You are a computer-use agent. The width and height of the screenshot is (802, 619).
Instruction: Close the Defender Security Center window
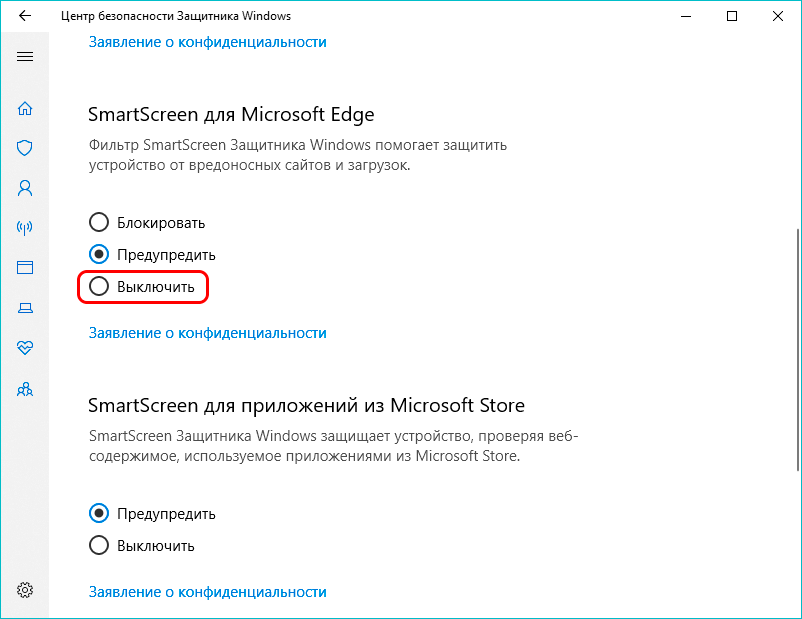778,16
